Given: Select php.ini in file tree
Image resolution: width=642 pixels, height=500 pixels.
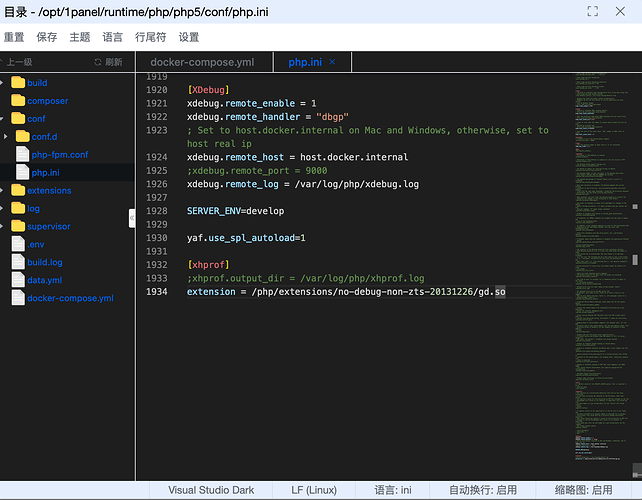Looking at the screenshot, I should 45,172.
